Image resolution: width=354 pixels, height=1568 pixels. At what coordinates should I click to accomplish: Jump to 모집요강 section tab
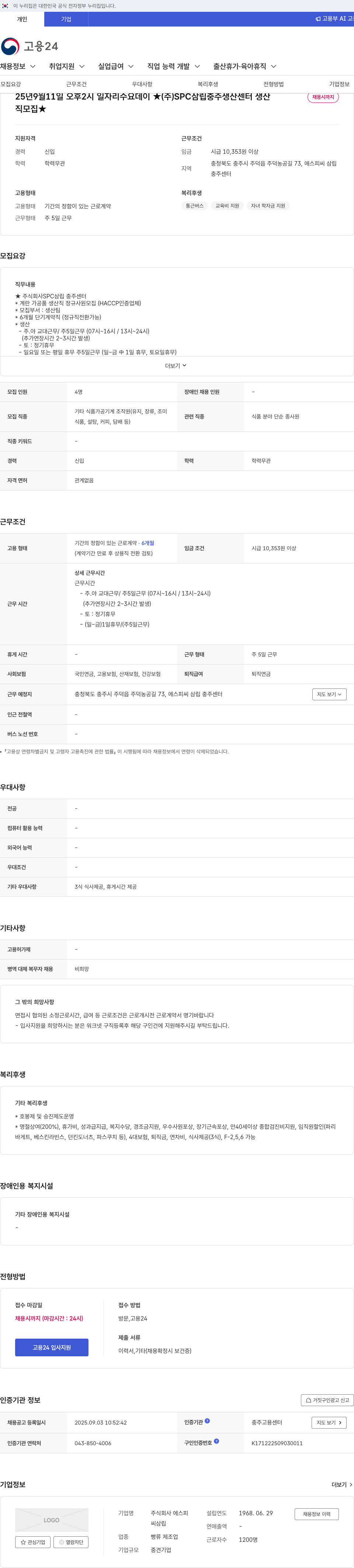[x=10, y=84]
